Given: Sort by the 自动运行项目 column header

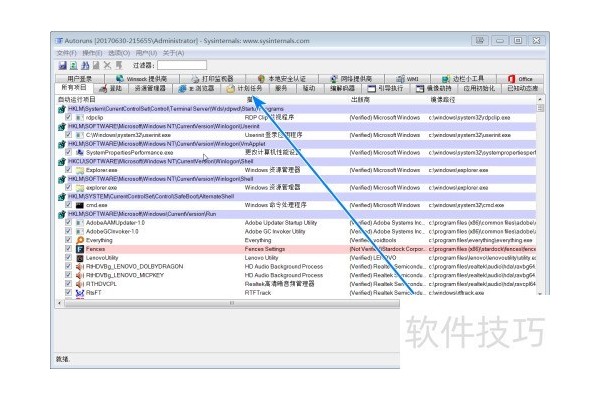Looking at the screenshot, I should tap(77, 100).
